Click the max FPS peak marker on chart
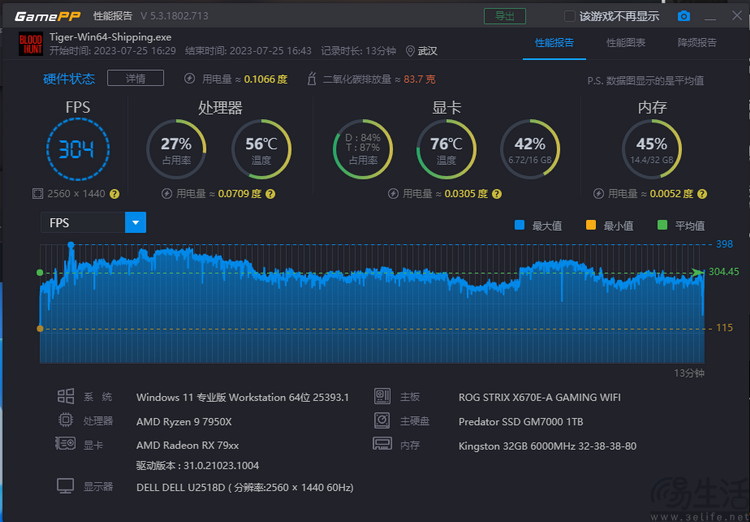The height and width of the screenshot is (522, 750). pos(71,245)
